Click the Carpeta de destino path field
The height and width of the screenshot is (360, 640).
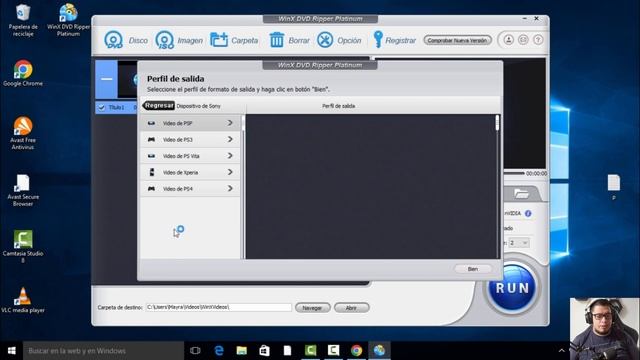coord(218,307)
